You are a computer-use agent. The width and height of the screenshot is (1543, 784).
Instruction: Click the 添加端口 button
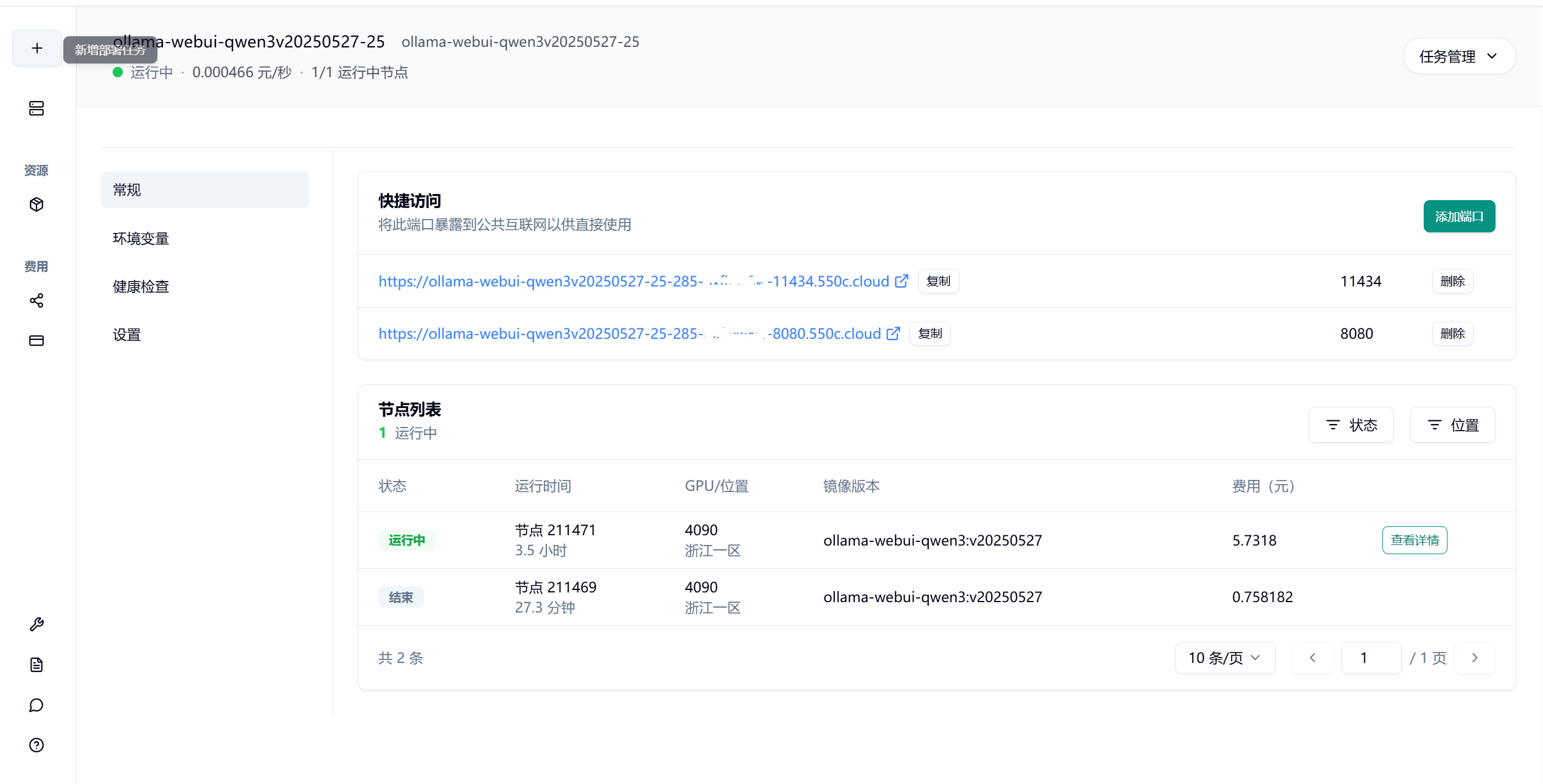[1458, 217]
